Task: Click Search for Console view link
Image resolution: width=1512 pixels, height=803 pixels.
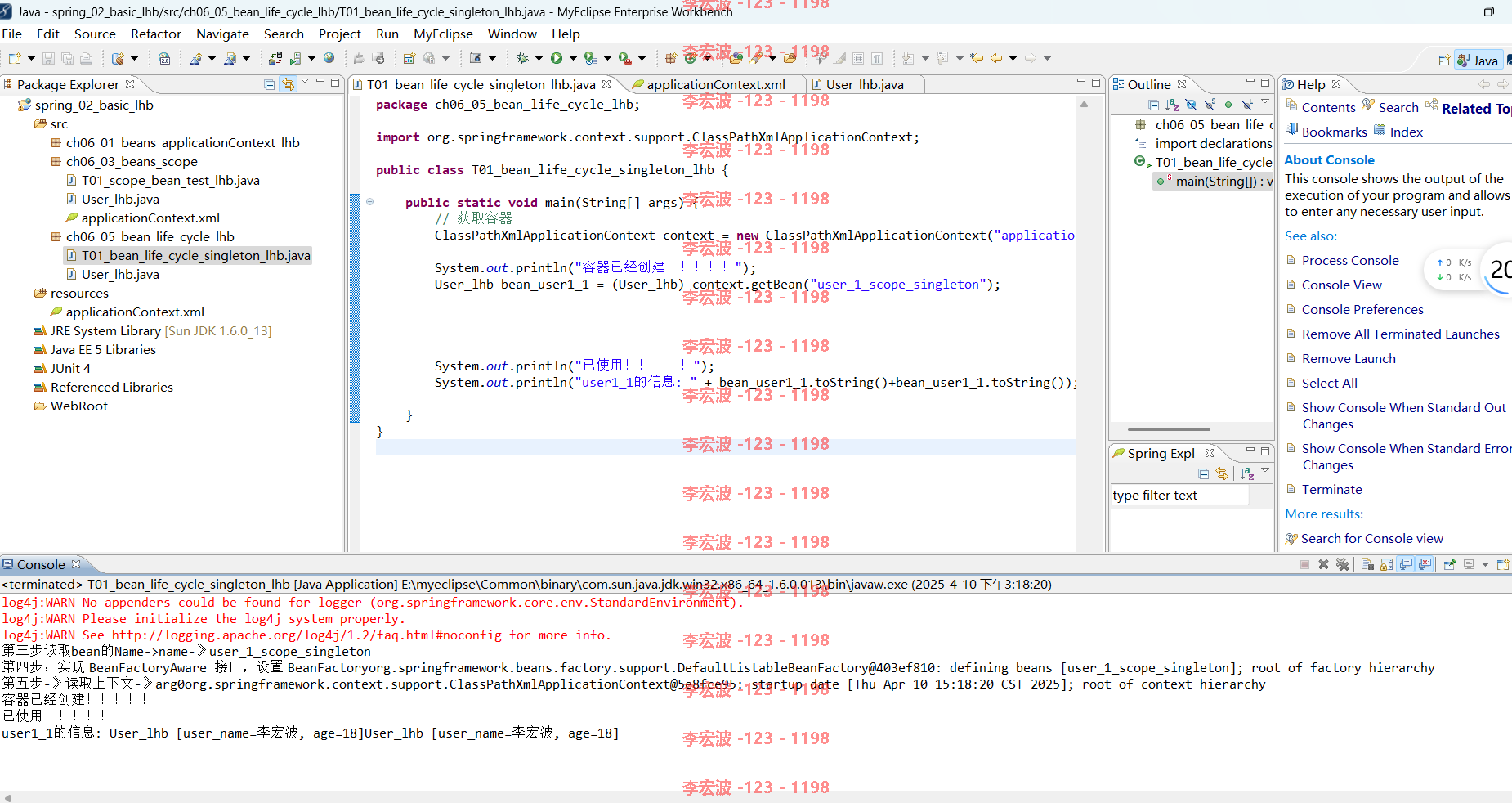Action: click(1371, 538)
